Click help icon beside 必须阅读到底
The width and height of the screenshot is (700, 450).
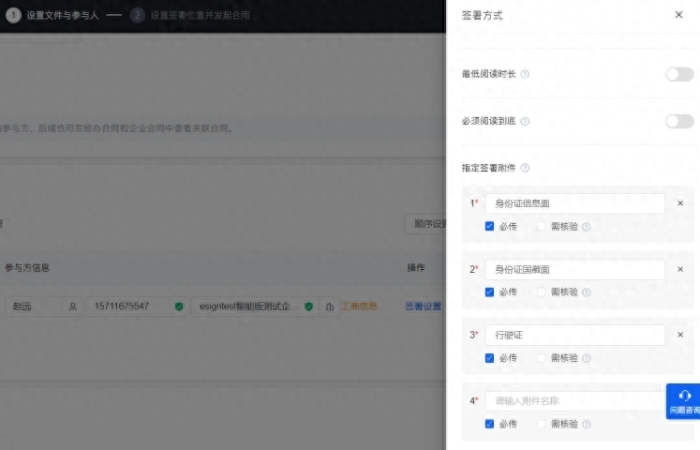[x=526, y=121]
